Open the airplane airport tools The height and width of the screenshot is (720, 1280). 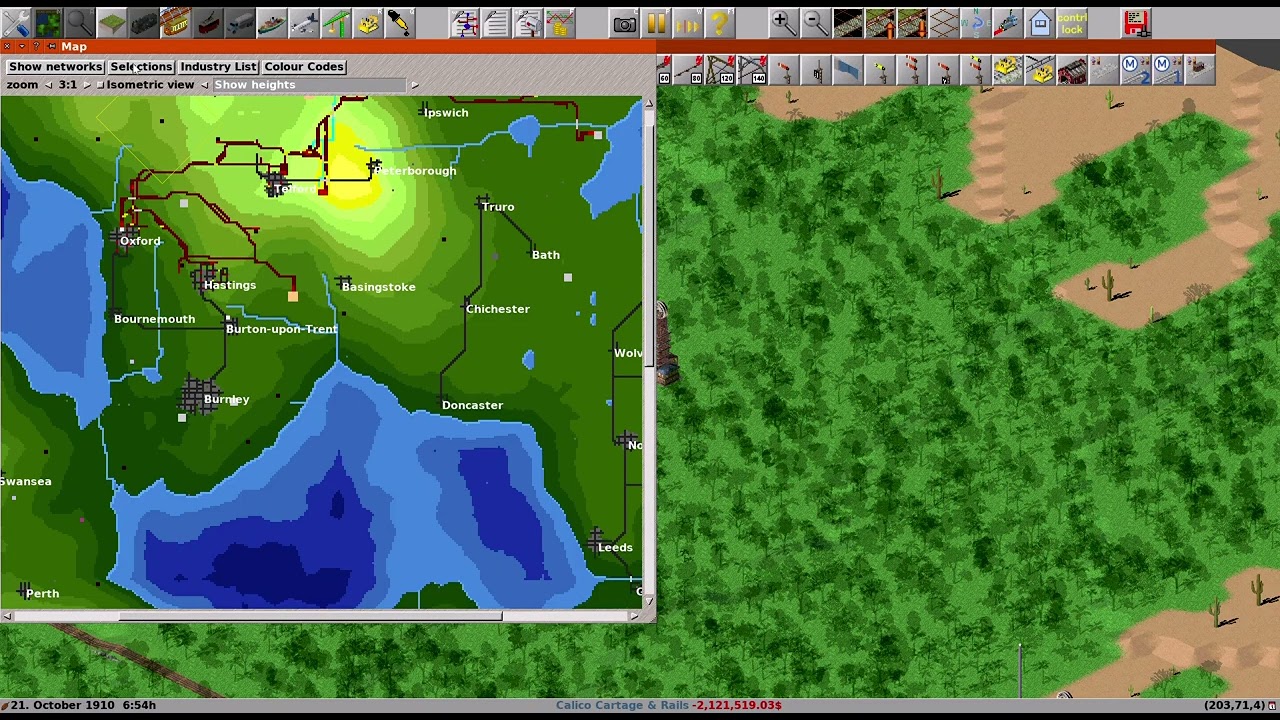[304, 22]
